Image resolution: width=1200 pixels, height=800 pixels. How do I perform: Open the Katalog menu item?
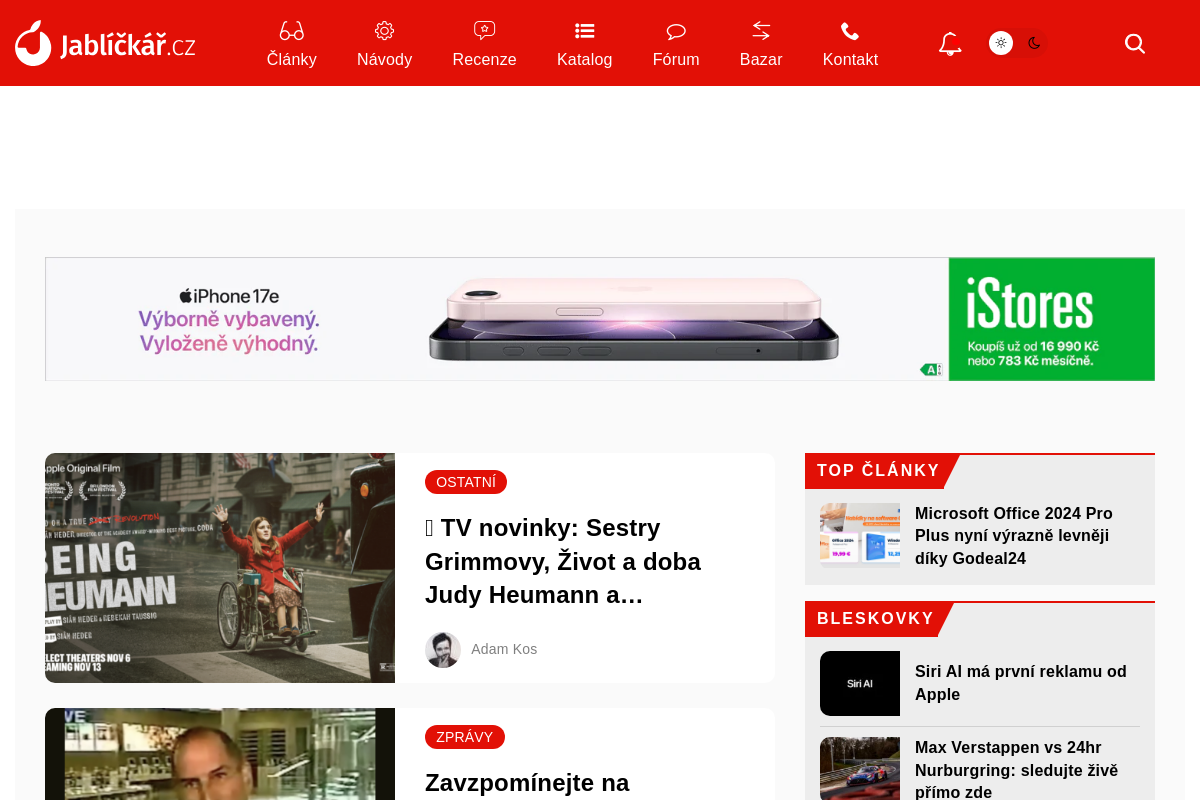click(585, 59)
